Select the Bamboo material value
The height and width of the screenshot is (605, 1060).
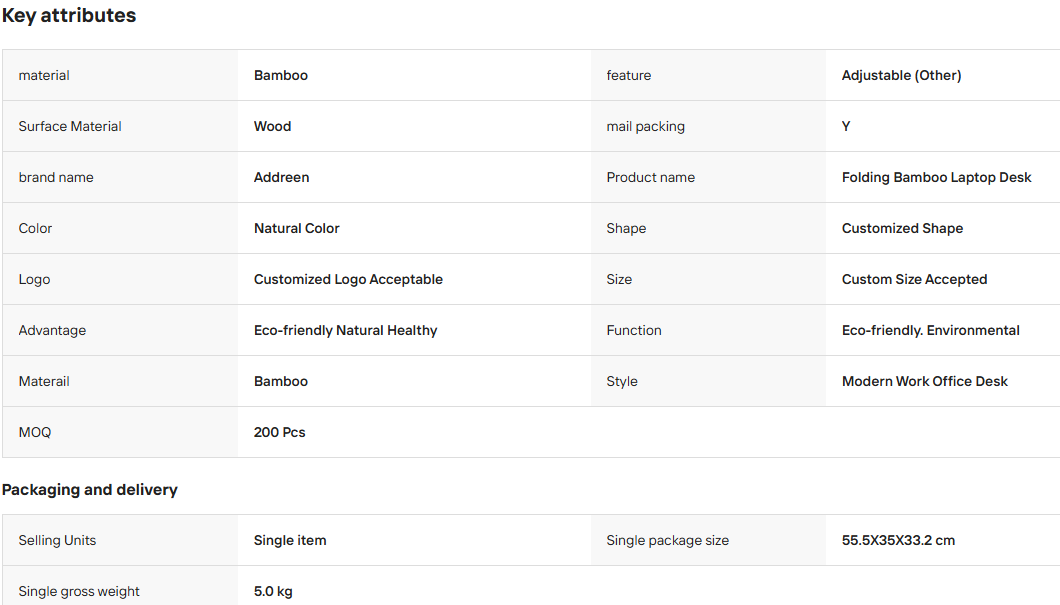click(281, 75)
